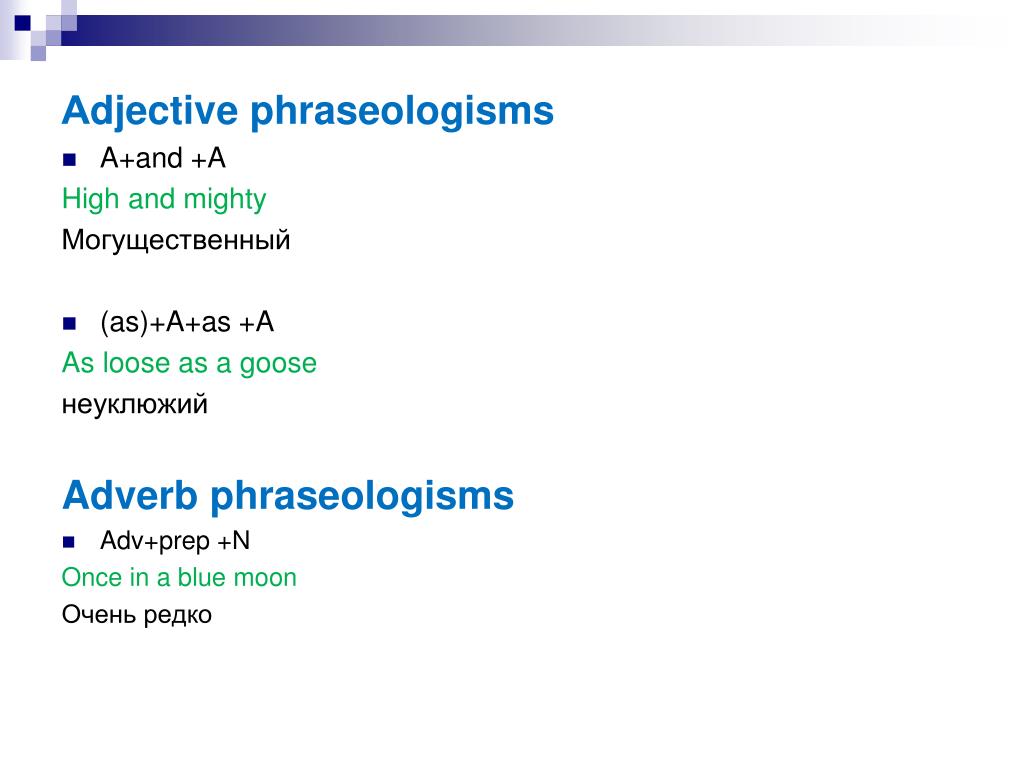1024x768 pixels.
Task: Click the (as)+A+as +A pattern text
Action: pos(187,323)
